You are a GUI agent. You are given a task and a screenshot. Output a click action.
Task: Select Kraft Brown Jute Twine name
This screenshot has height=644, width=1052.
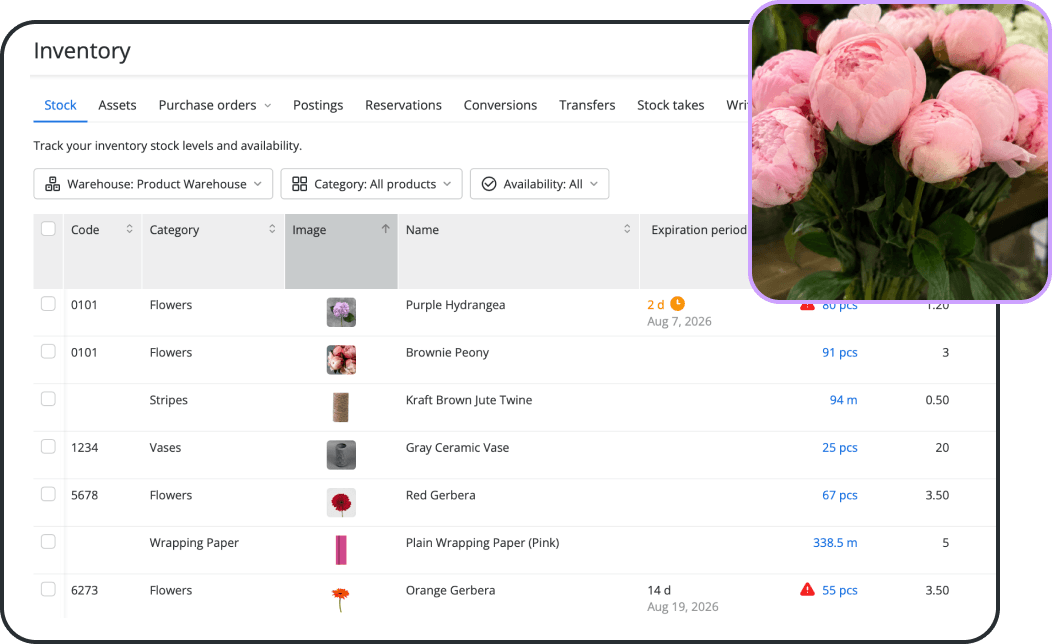(469, 400)
